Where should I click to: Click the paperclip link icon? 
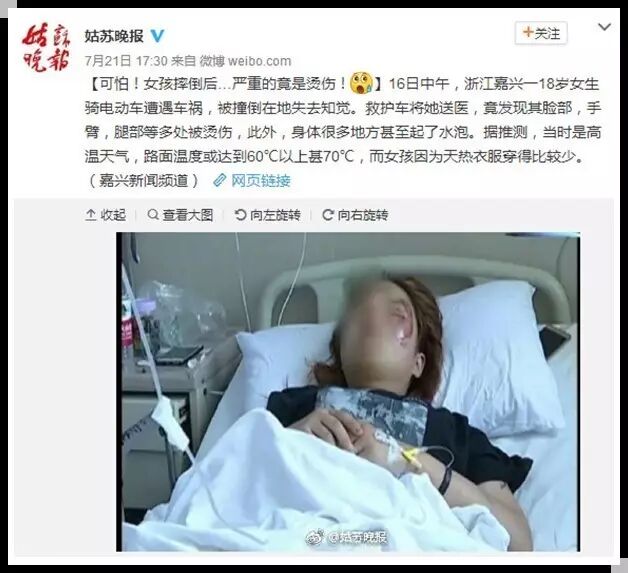[x=219, y=181]
